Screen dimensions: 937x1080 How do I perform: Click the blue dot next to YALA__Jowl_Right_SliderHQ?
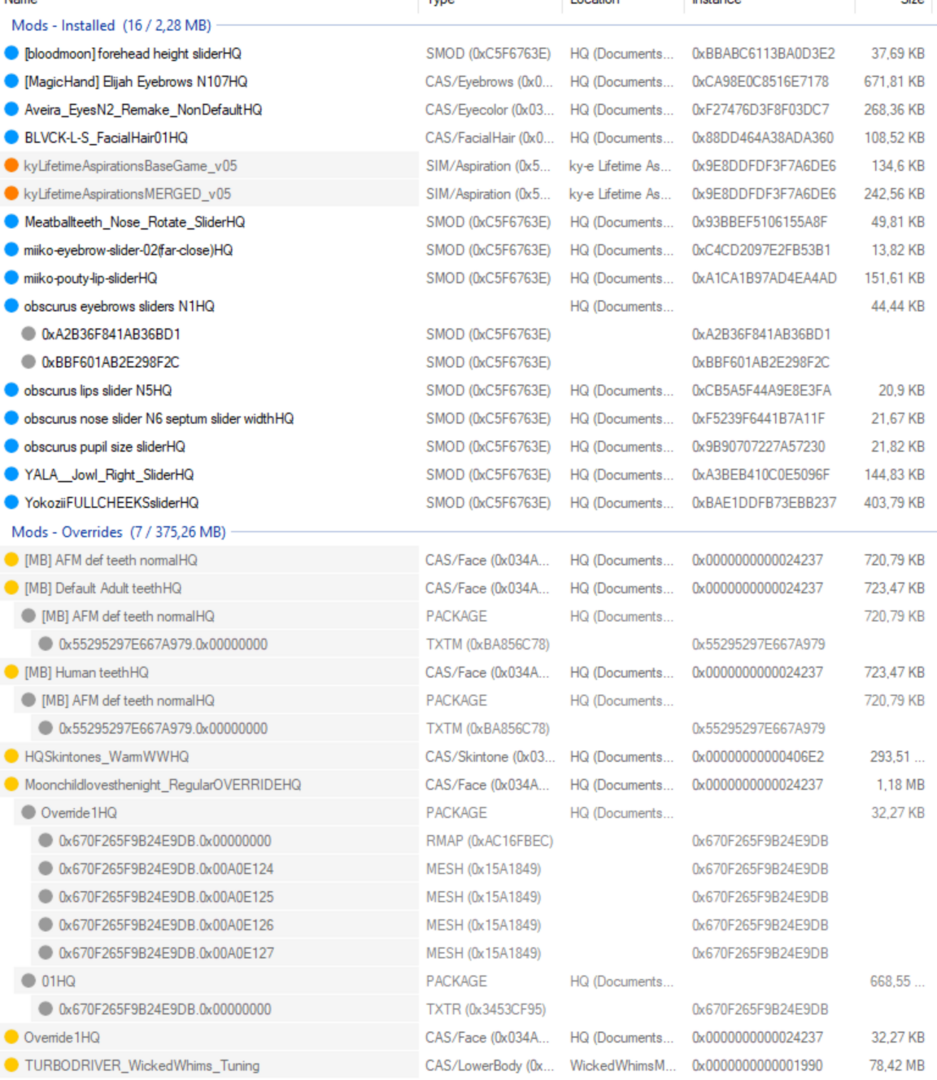click(11, 475)
